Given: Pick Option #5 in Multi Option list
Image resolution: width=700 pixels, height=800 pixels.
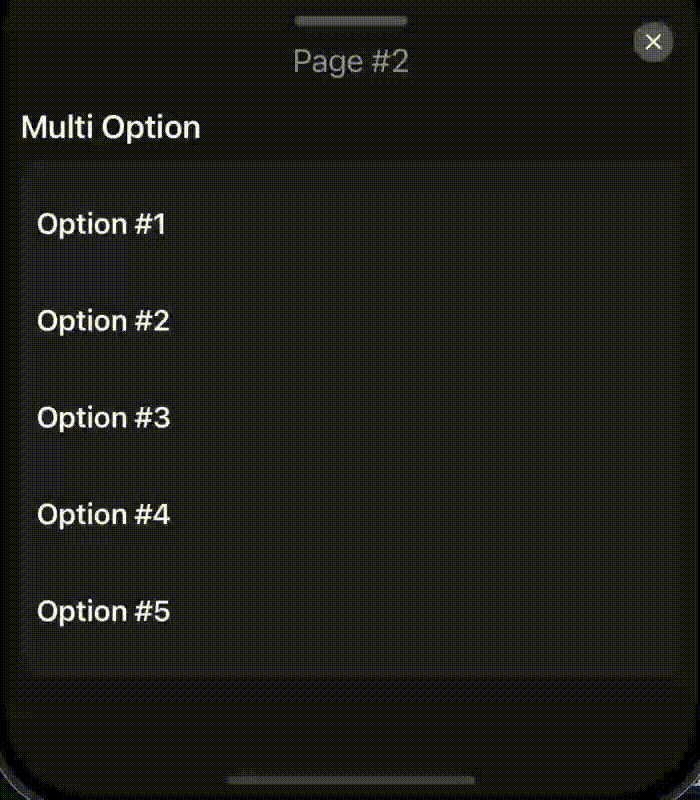Looking at the screenshot, I should (x=103, y=611).
